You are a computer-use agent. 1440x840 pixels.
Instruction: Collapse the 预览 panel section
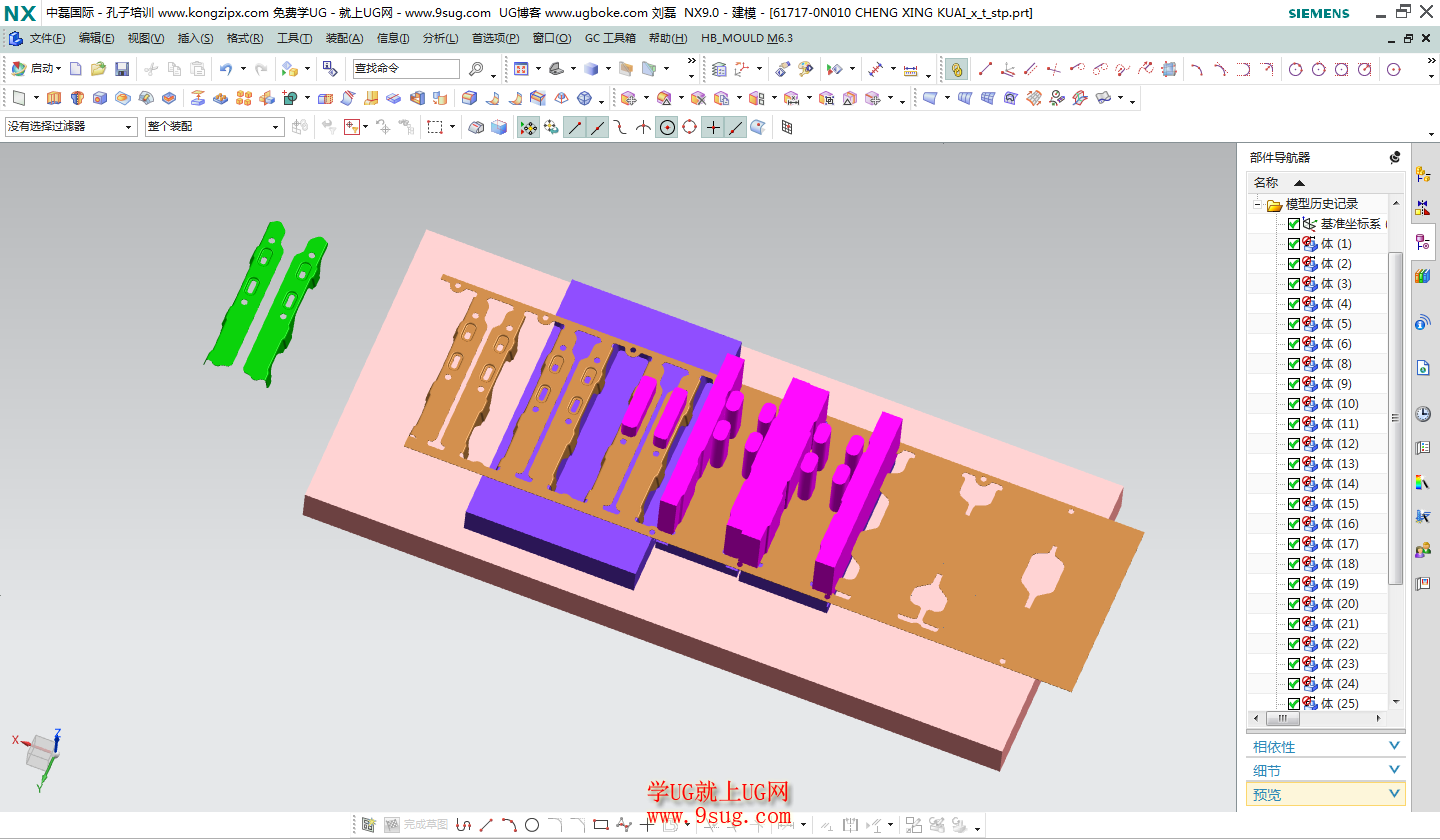(x=1326, y=795)
